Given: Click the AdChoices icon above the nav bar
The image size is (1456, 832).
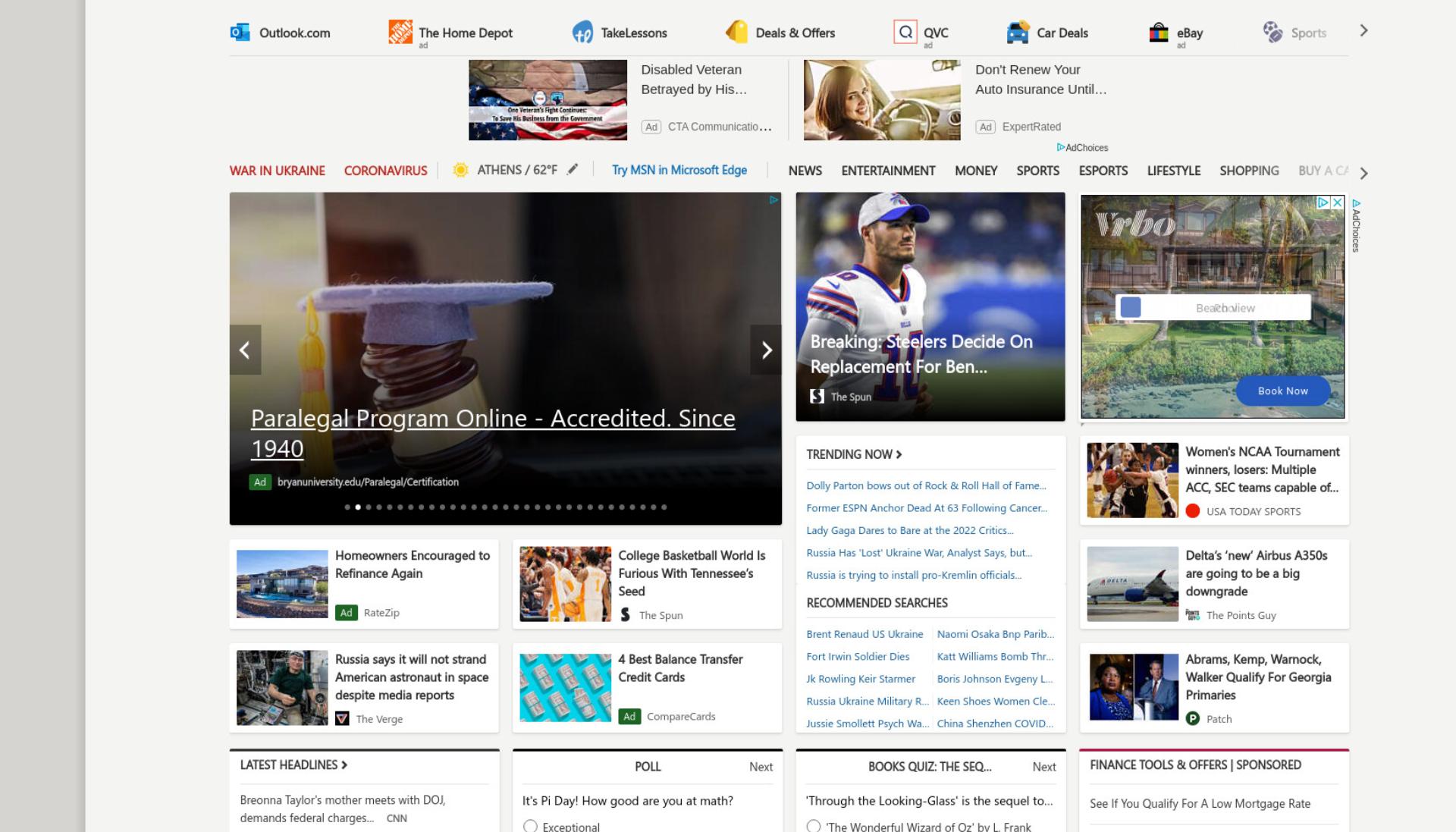Looking at the screenshot, I should pos(1061,147).
